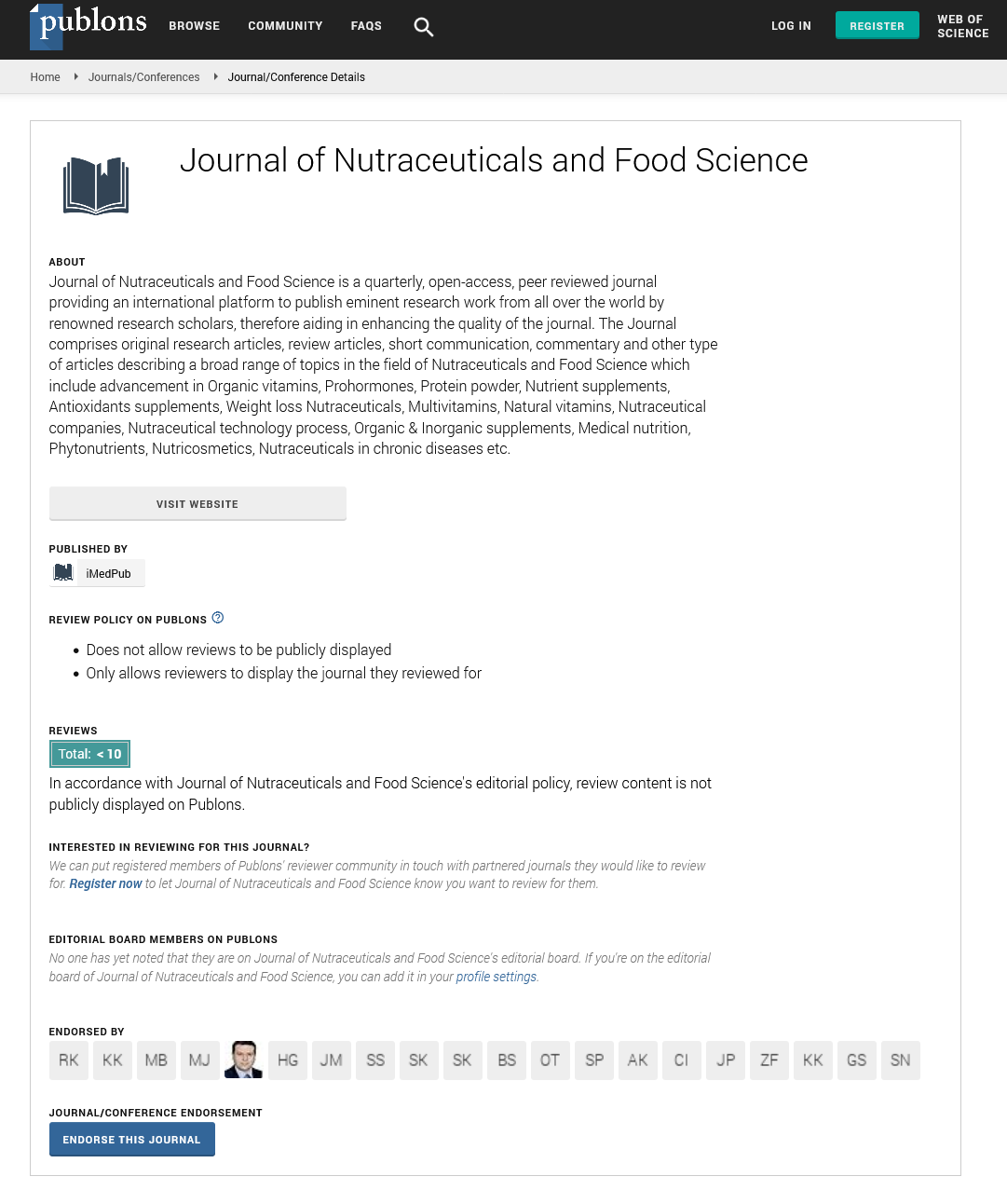
Task: Click the iMedPub publisher icon
Action: pos(63,573)
